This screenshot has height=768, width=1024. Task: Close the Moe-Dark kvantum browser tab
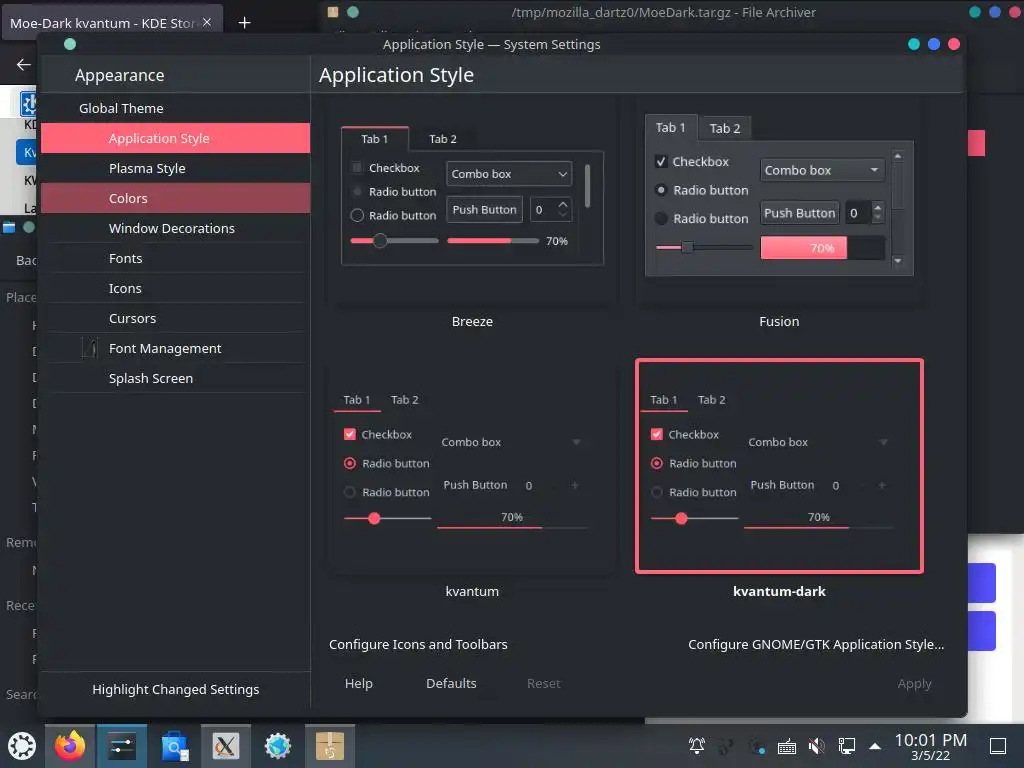click(207, 22)
